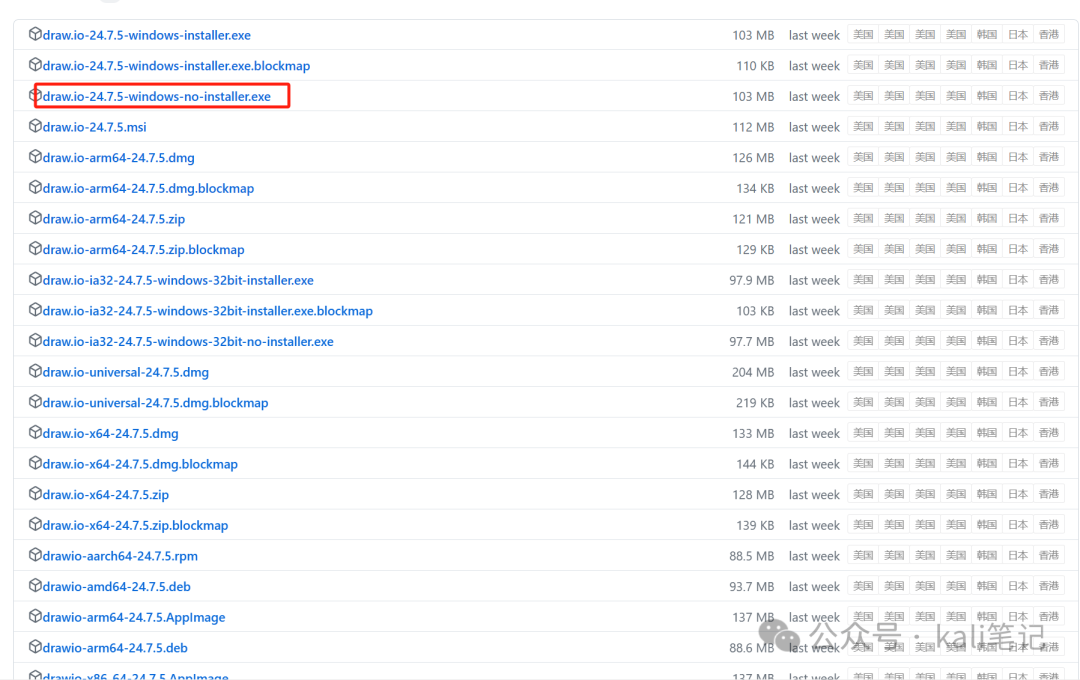Download draw.io-24.7.5-windows-no-installer.exe
1080x680 pixels.
(x=157, y=96)
